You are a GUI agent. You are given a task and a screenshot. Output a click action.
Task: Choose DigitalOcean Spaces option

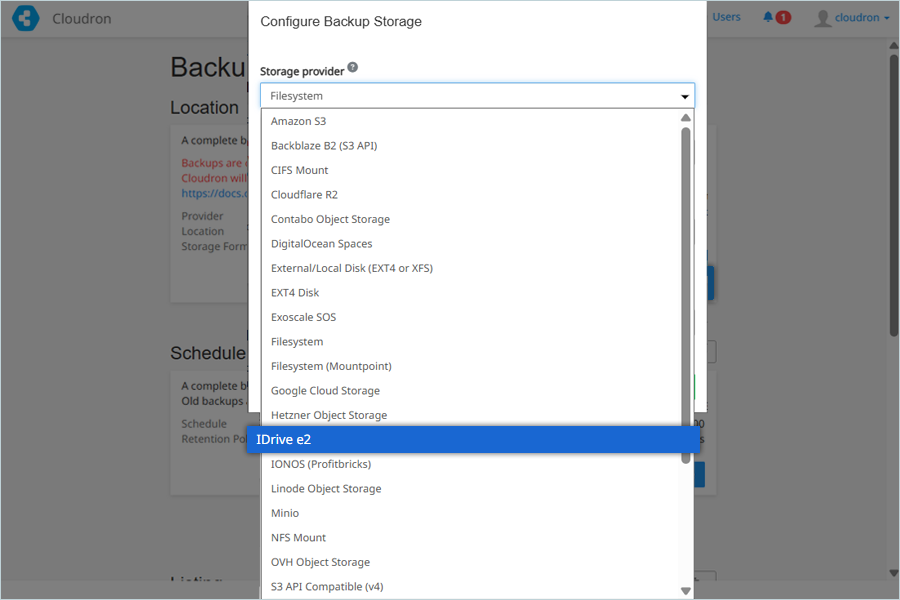(472, 244)
